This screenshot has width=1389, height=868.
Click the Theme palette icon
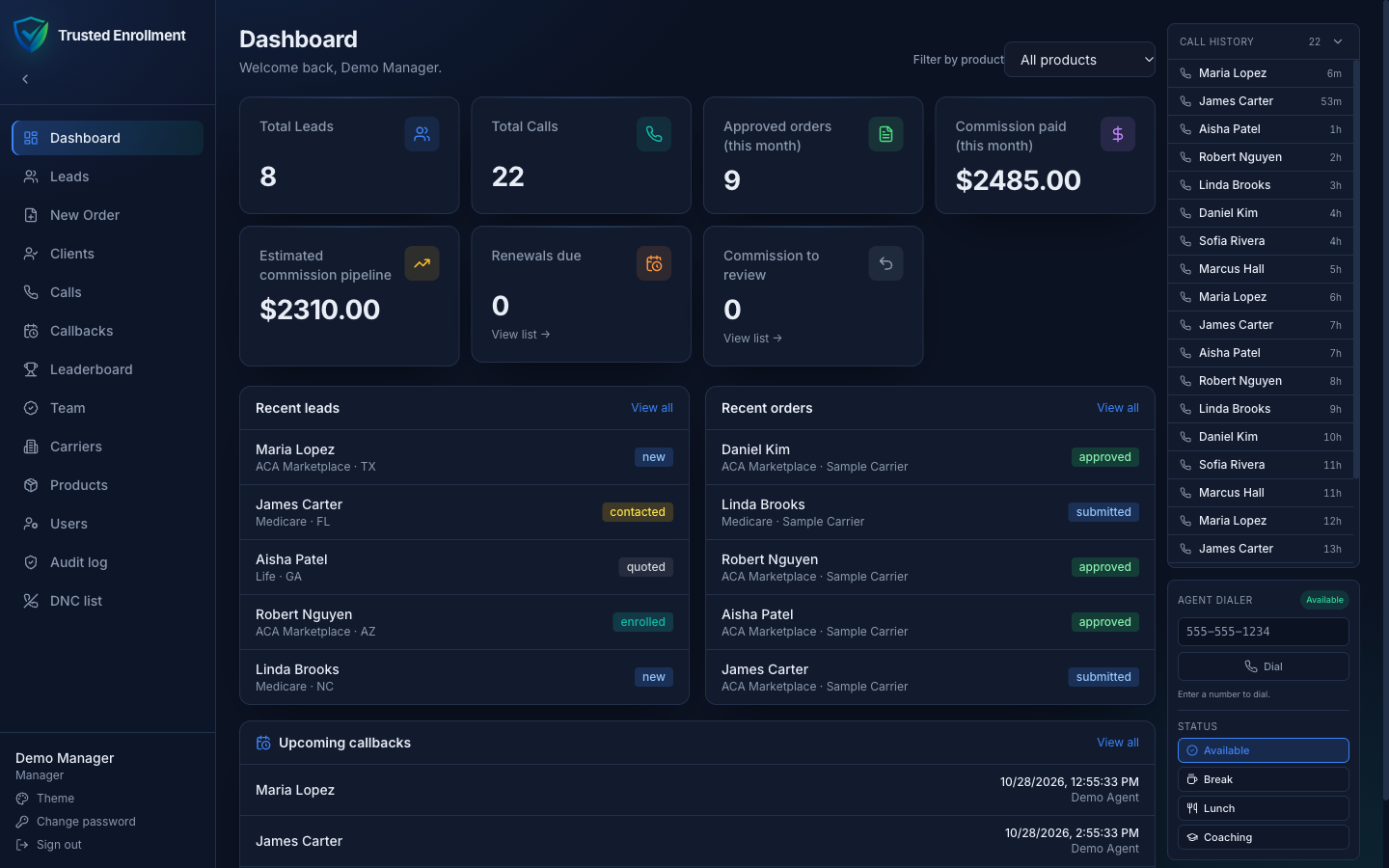22,799
